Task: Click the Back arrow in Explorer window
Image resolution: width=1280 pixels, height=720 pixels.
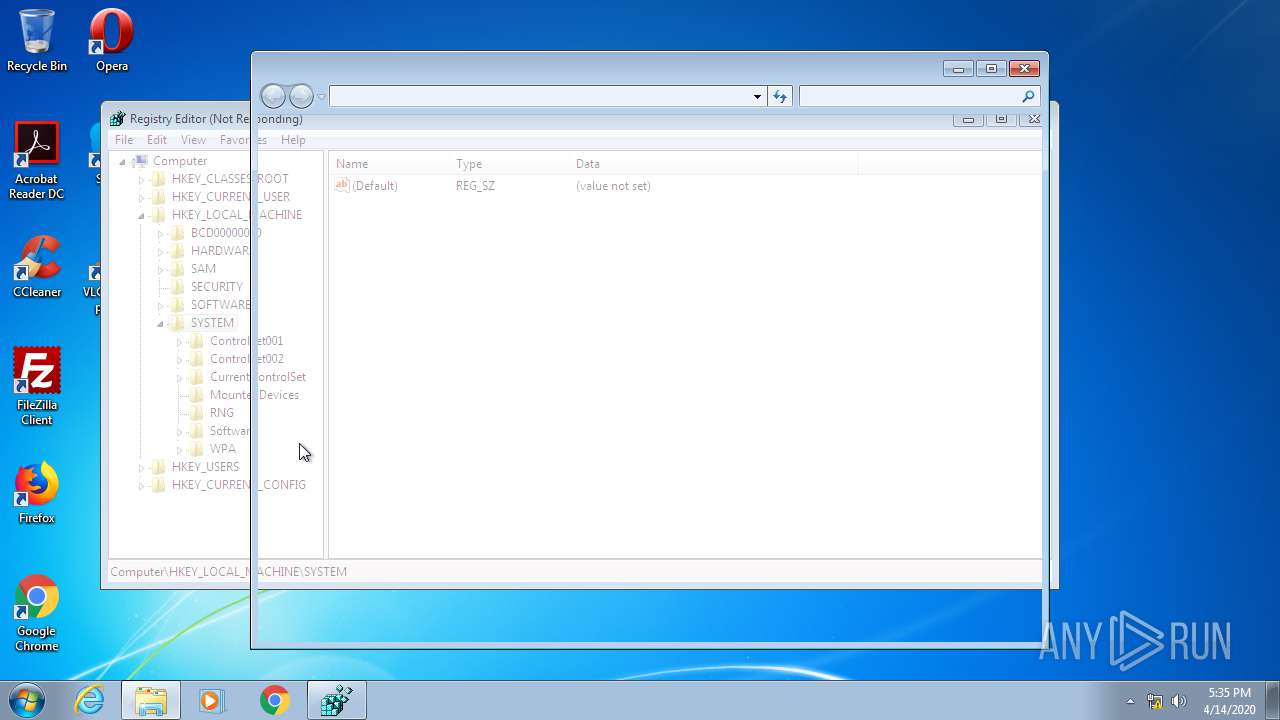Action: [x=273, y=96]
